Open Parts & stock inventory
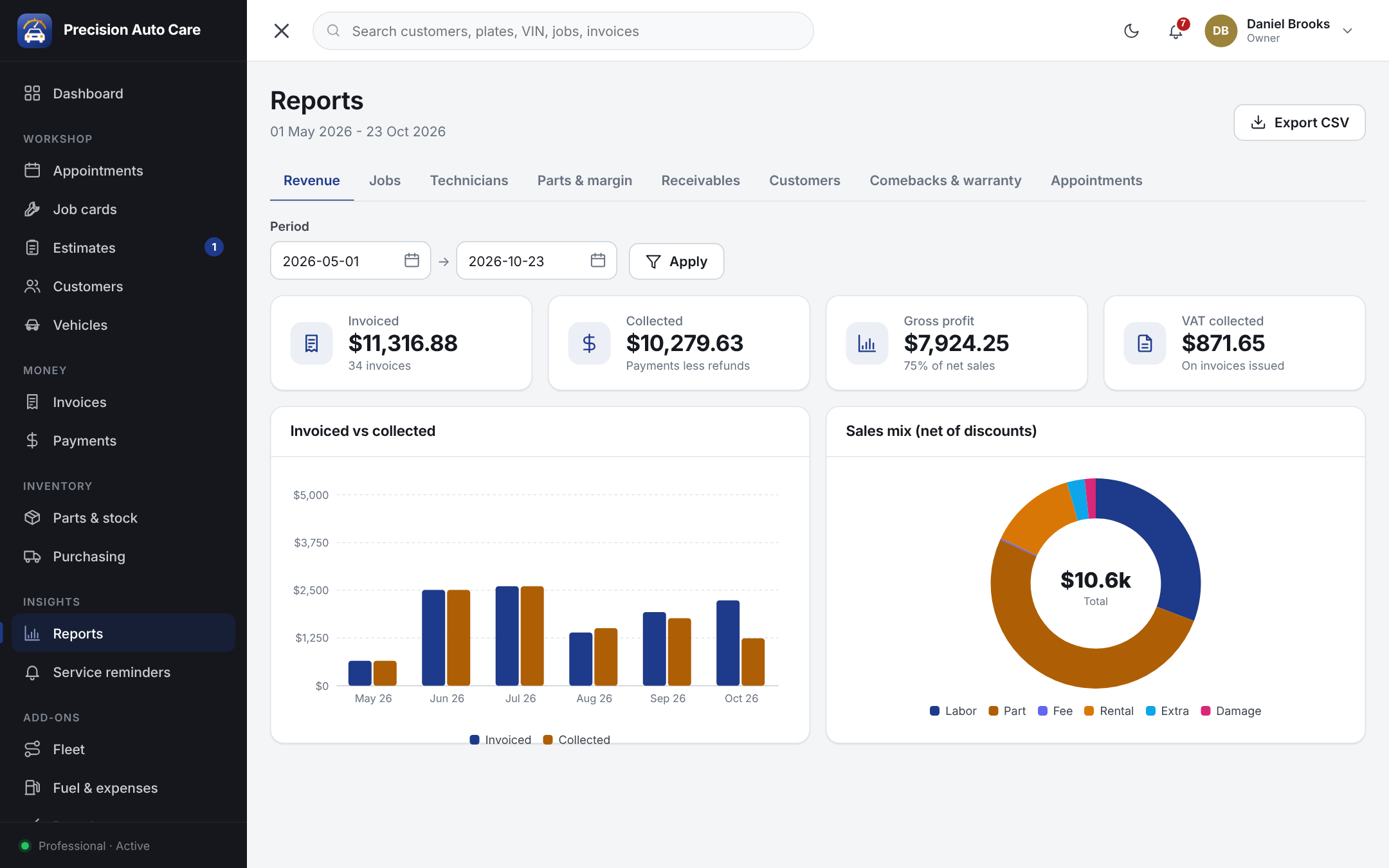Viewport: 1389px width, 868px height. [123, 518]
